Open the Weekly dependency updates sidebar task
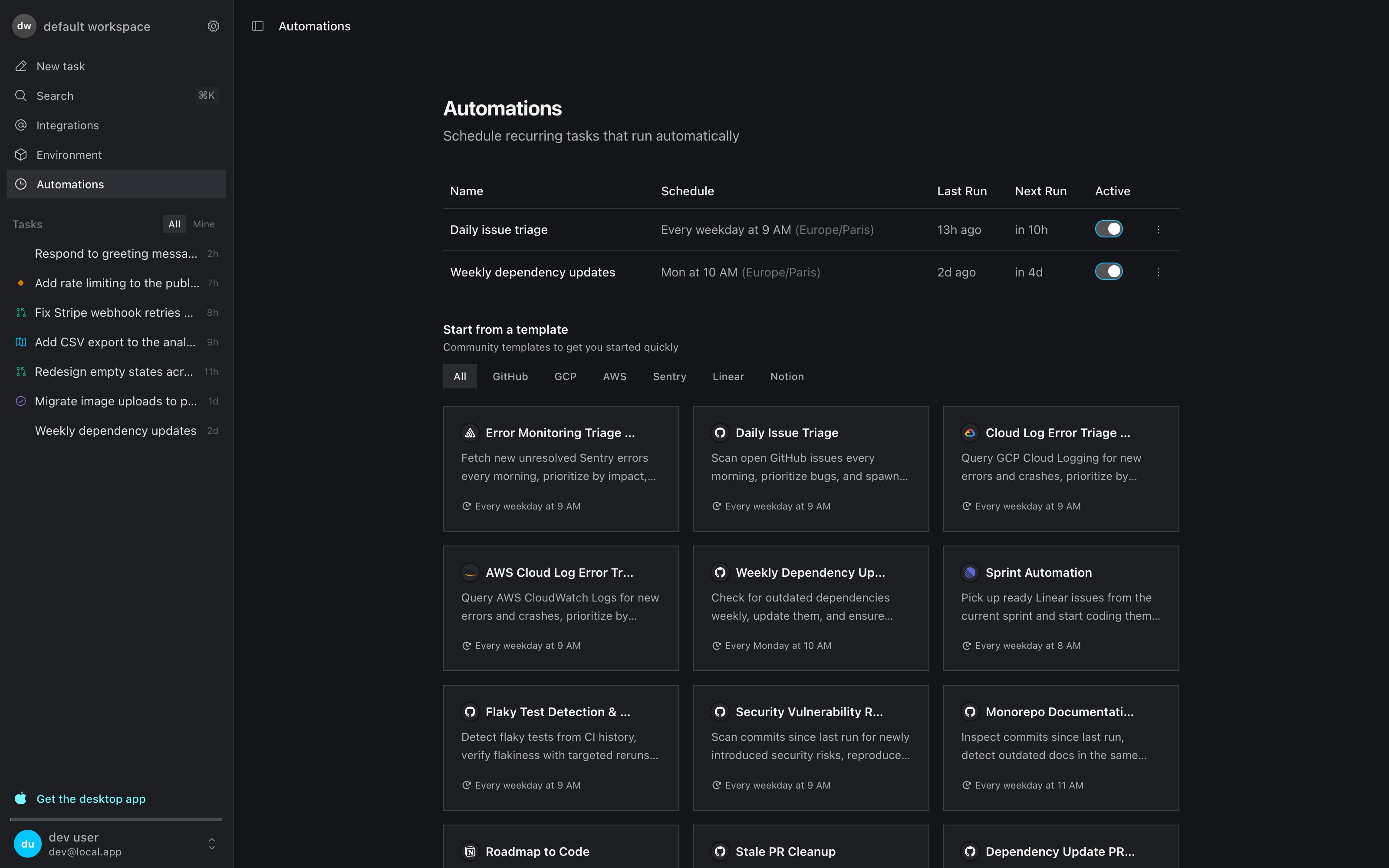 tap(116, 431)
